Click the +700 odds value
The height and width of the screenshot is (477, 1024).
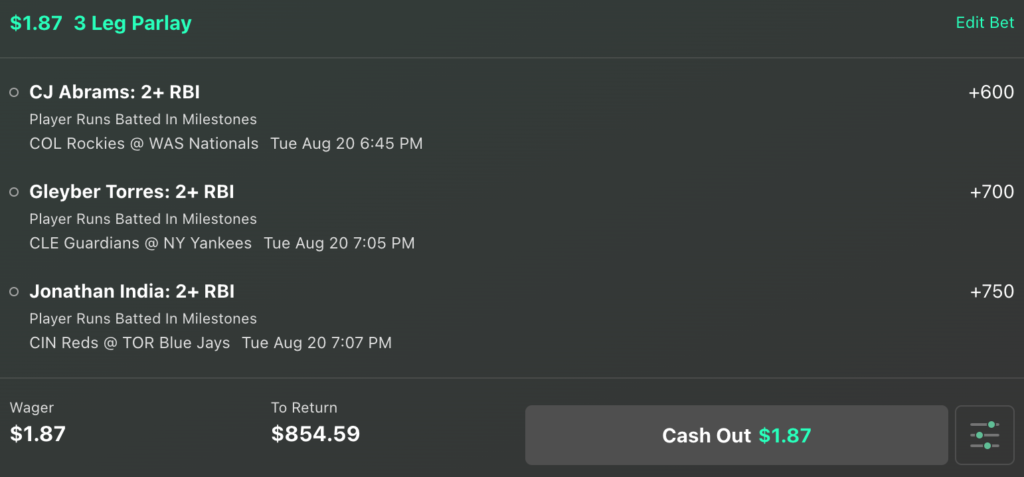pyautogui.click(x=991, y=192)
